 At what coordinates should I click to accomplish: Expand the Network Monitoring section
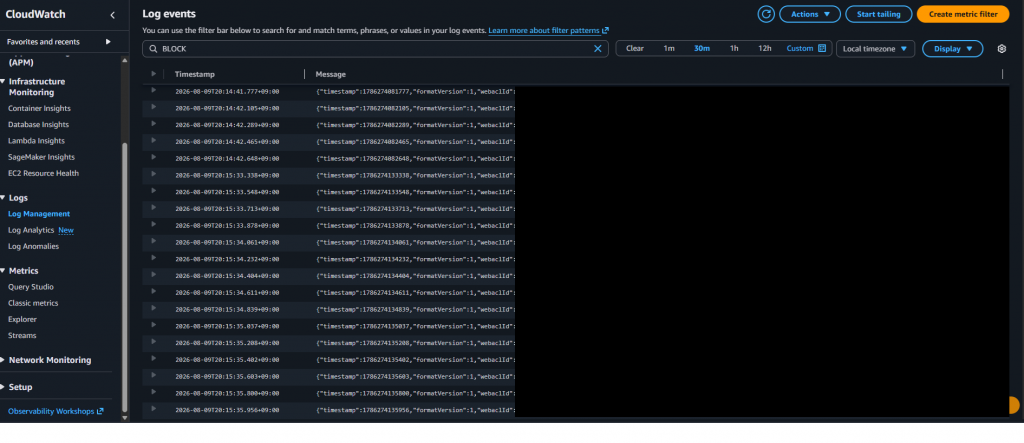pos(3,360)
